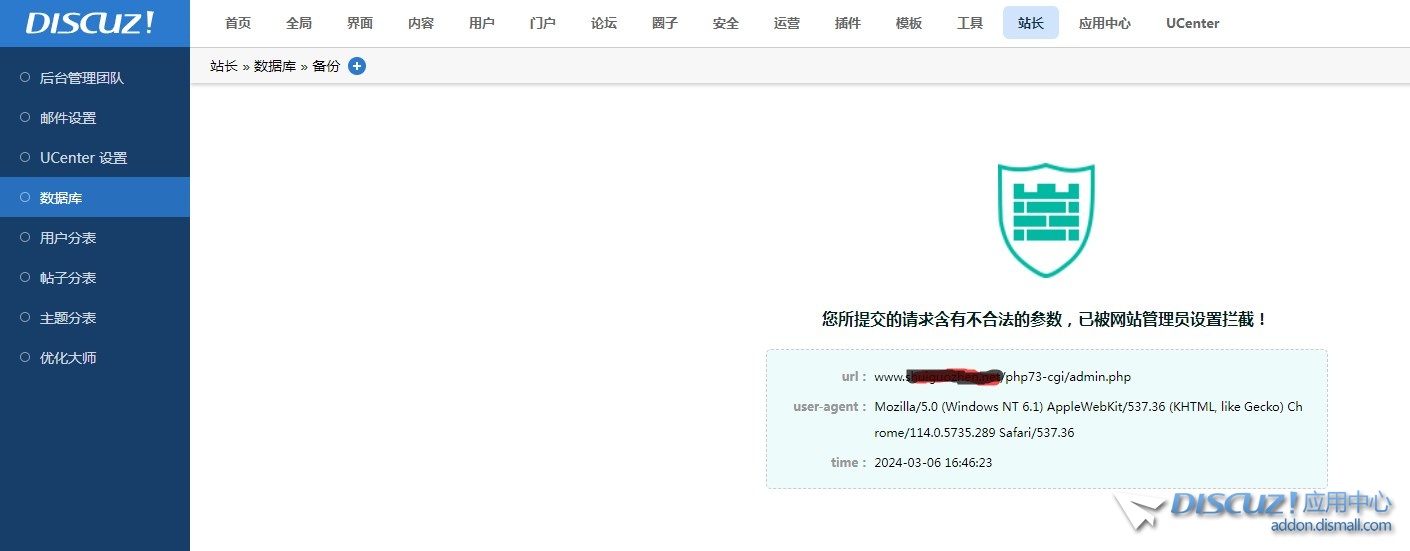Click the green firewall shield icon
The image size is (1410, 551).
1046,220
